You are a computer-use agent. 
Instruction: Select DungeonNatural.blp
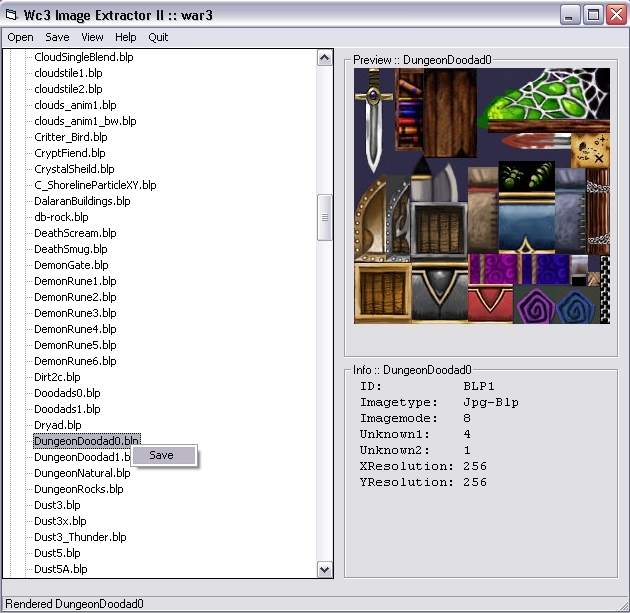click(x=82, y=474)
